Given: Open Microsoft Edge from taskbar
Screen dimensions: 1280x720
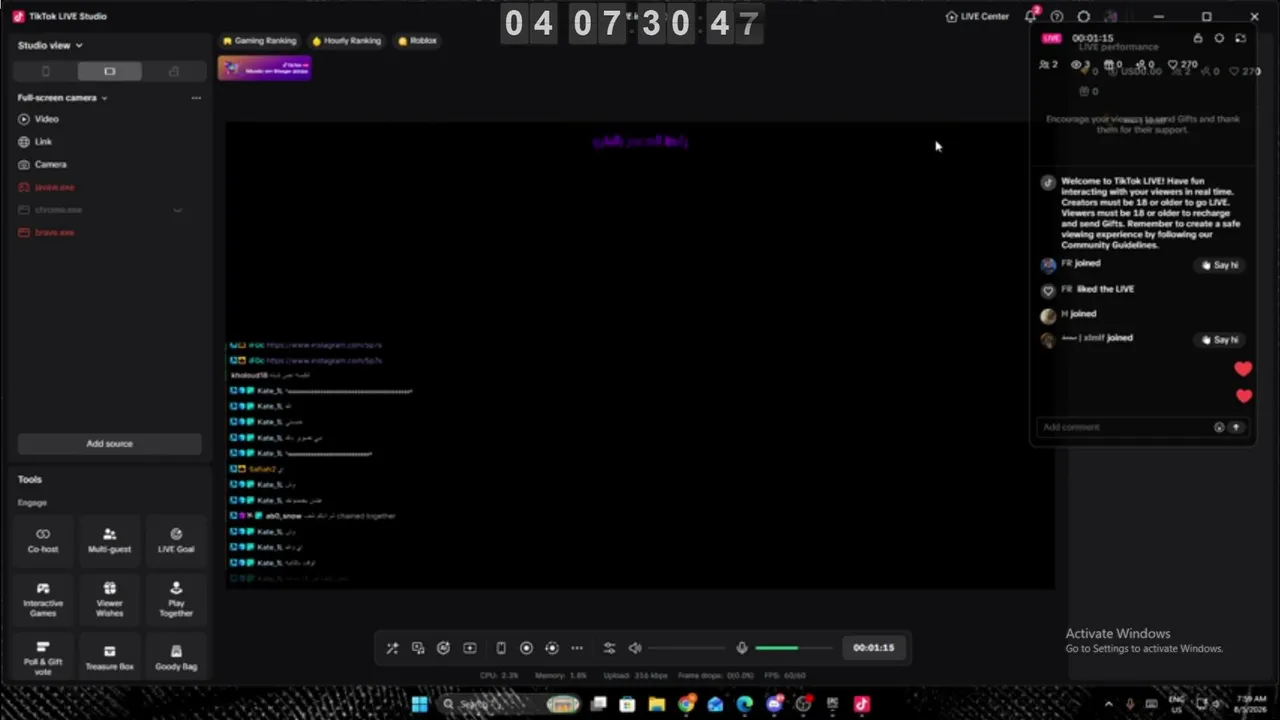Looking at the screenshot, I should 745,704.
